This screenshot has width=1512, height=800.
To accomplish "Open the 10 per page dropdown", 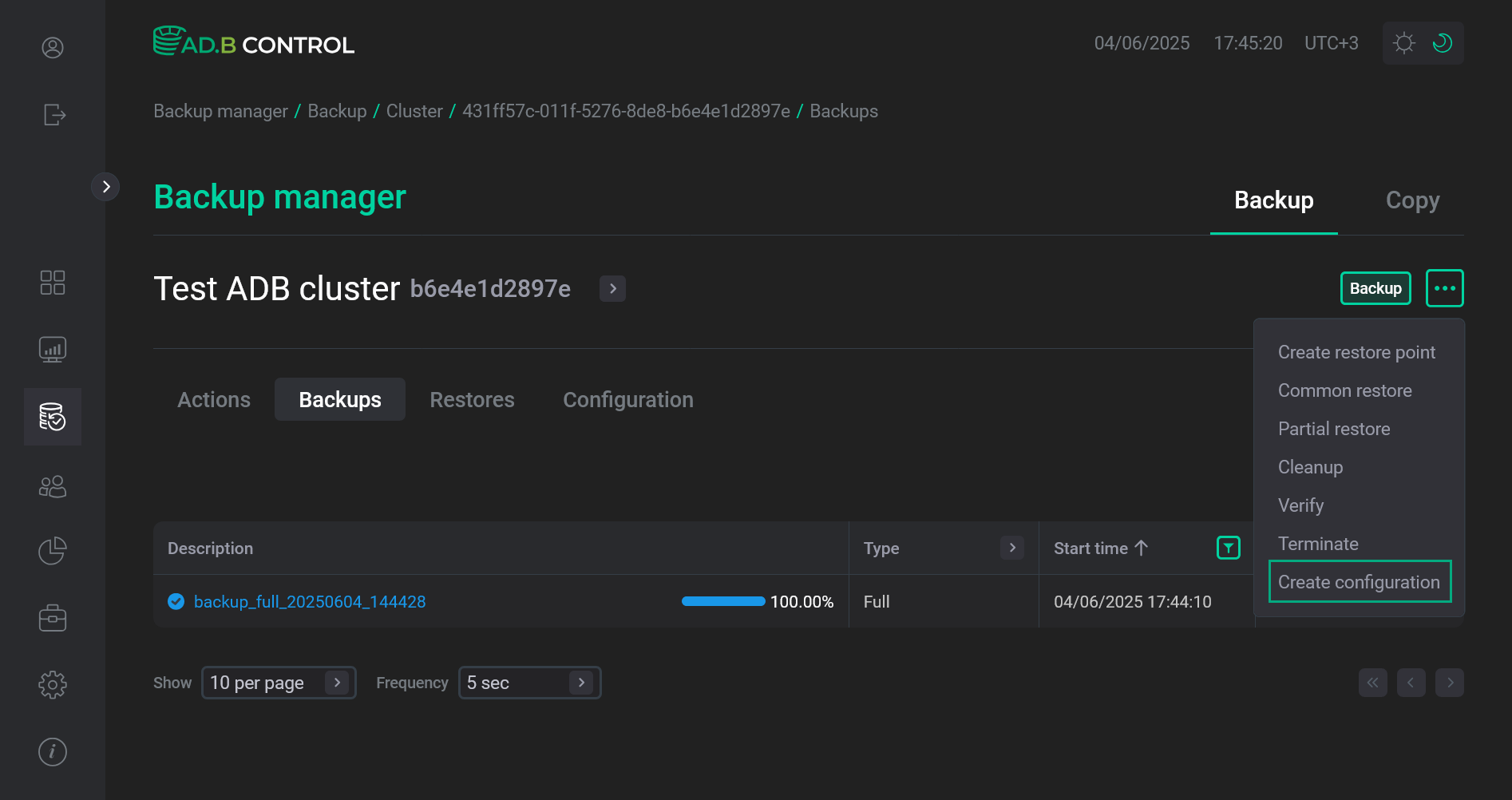I will pos(278,683).
